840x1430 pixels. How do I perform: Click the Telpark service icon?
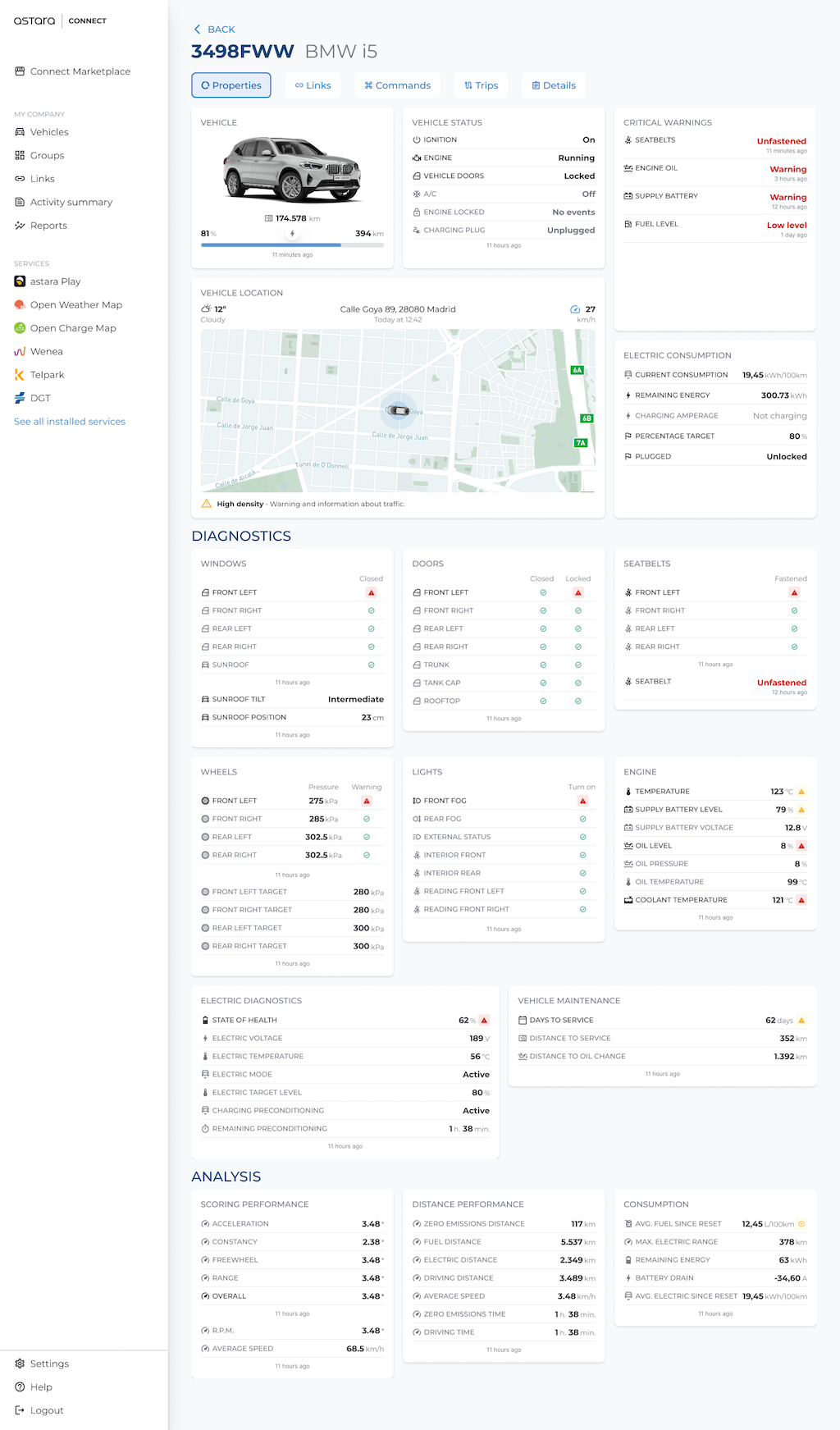20,375
